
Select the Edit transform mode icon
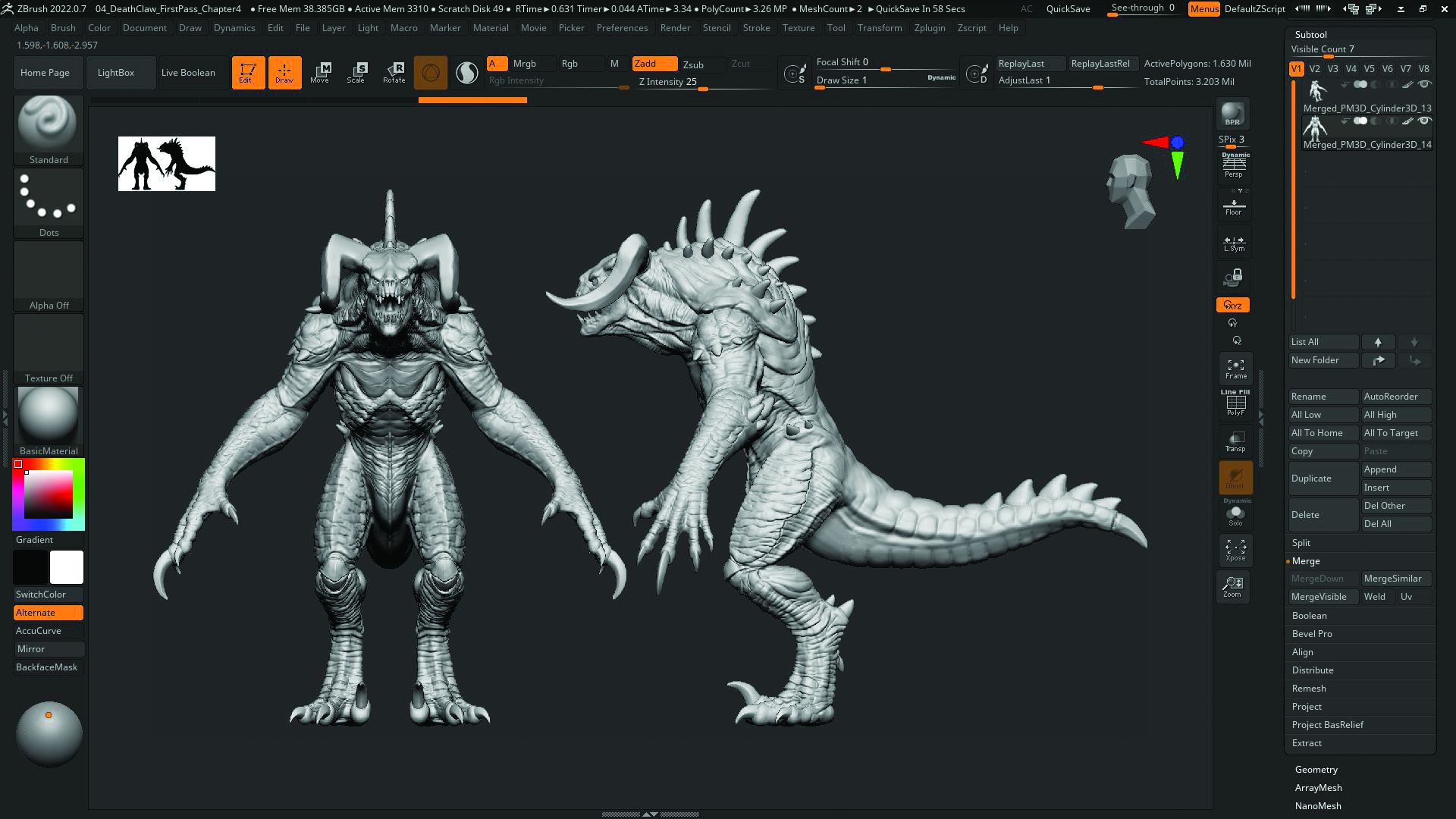[247, 72]
